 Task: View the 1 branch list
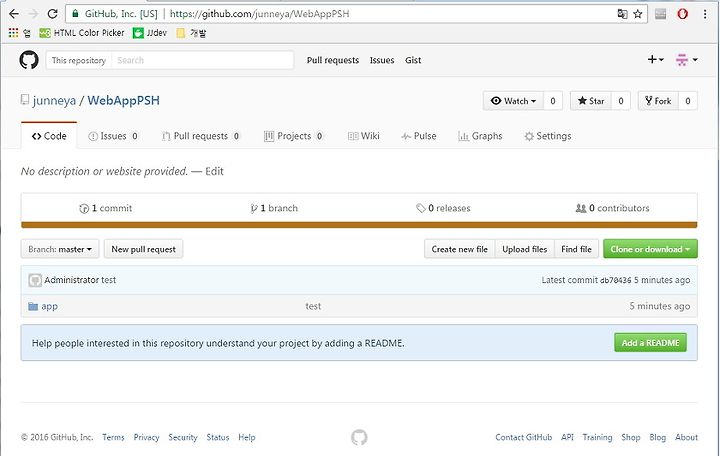[x=274, y=208]
